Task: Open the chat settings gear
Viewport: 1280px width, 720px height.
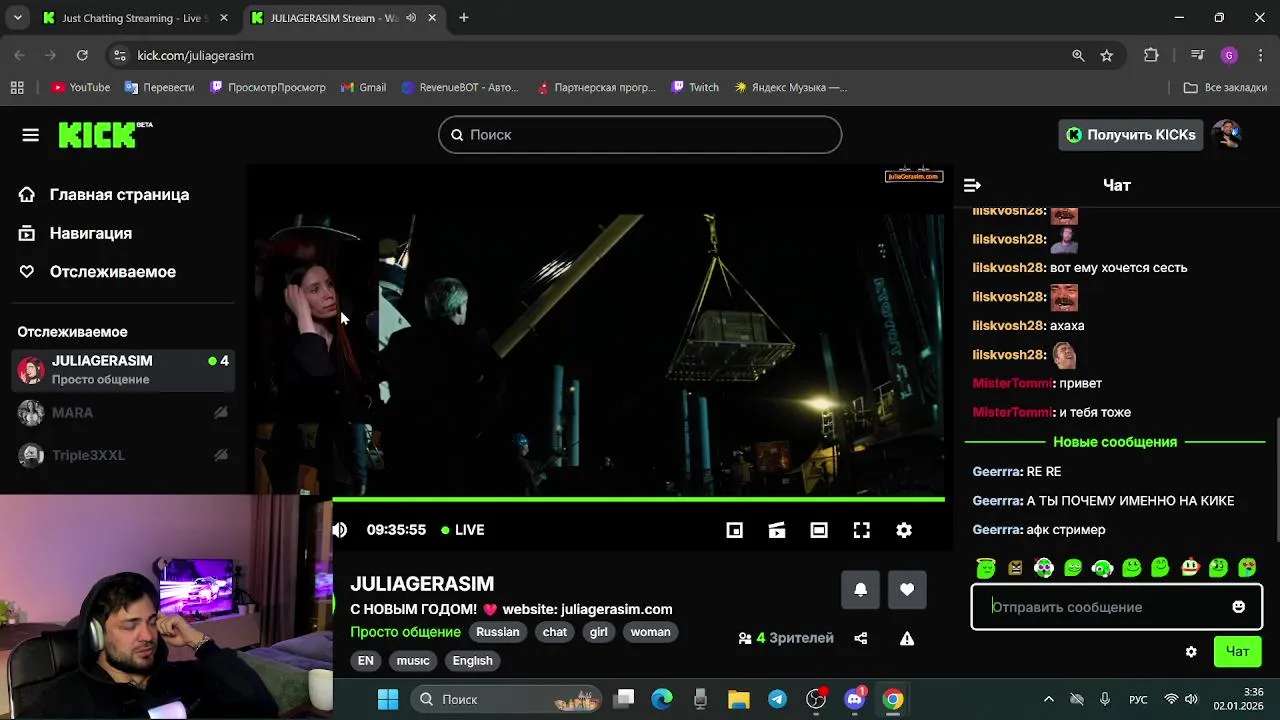Action: [1191, 652]
